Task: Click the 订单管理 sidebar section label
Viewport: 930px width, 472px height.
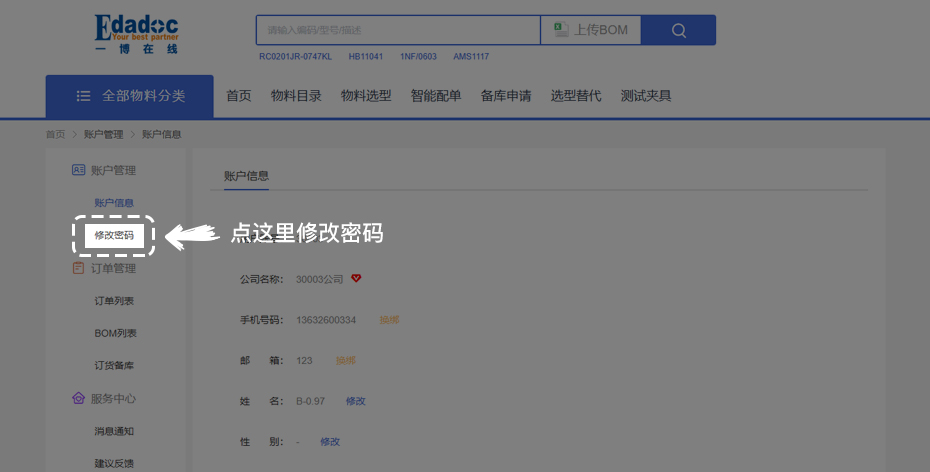Action: pos(113,269)
